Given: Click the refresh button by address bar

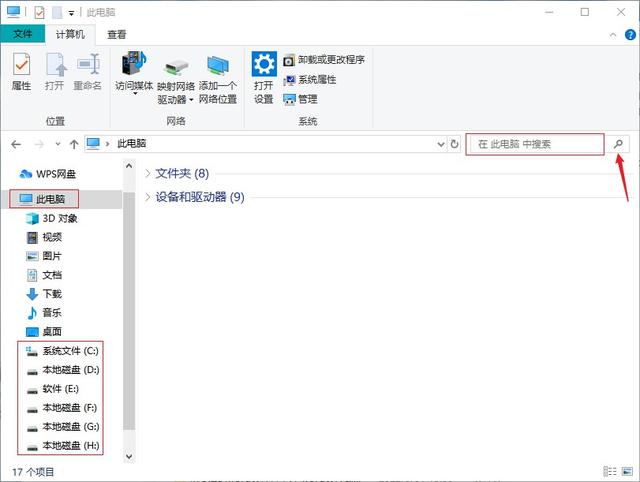Looking at the screenshot, I should point(454,144).
